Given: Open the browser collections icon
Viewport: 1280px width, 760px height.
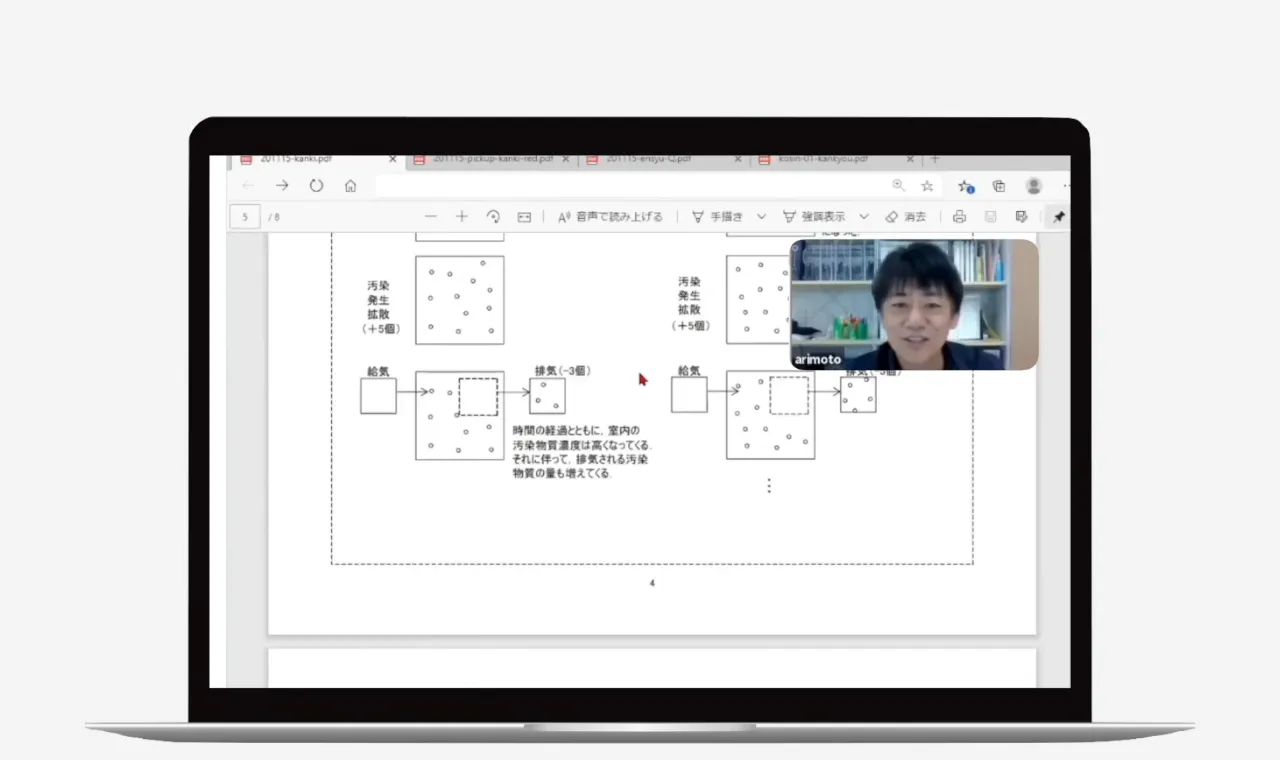Looking at the screenshot, I should pyautogui.click(x=998, y=186).
